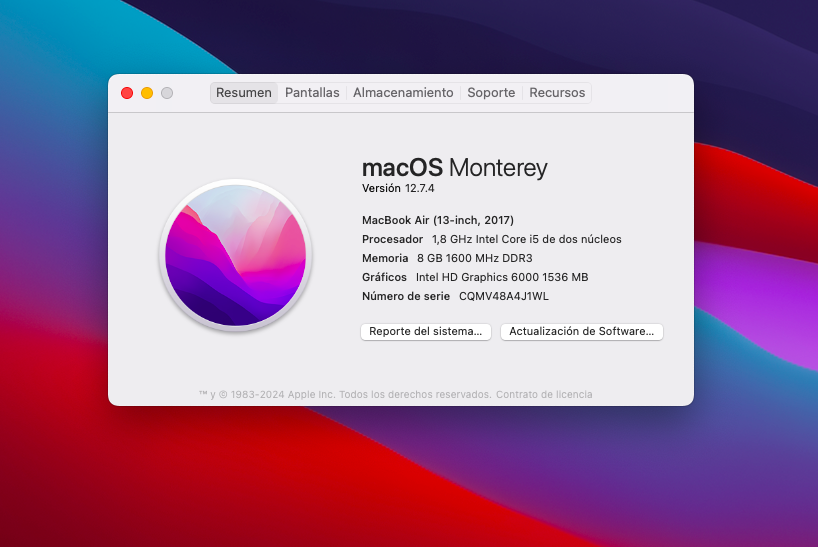Click Versión 12.7.4 to reveal build number

coord(398,189)
